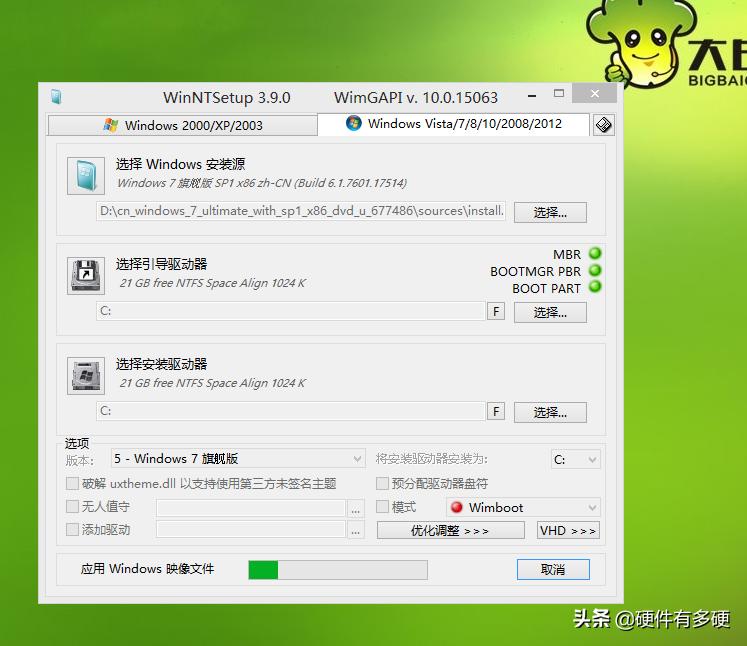
Task: Toggle 模式 mode checkbox
Action: pyautogui.click(x=382, y=506)
